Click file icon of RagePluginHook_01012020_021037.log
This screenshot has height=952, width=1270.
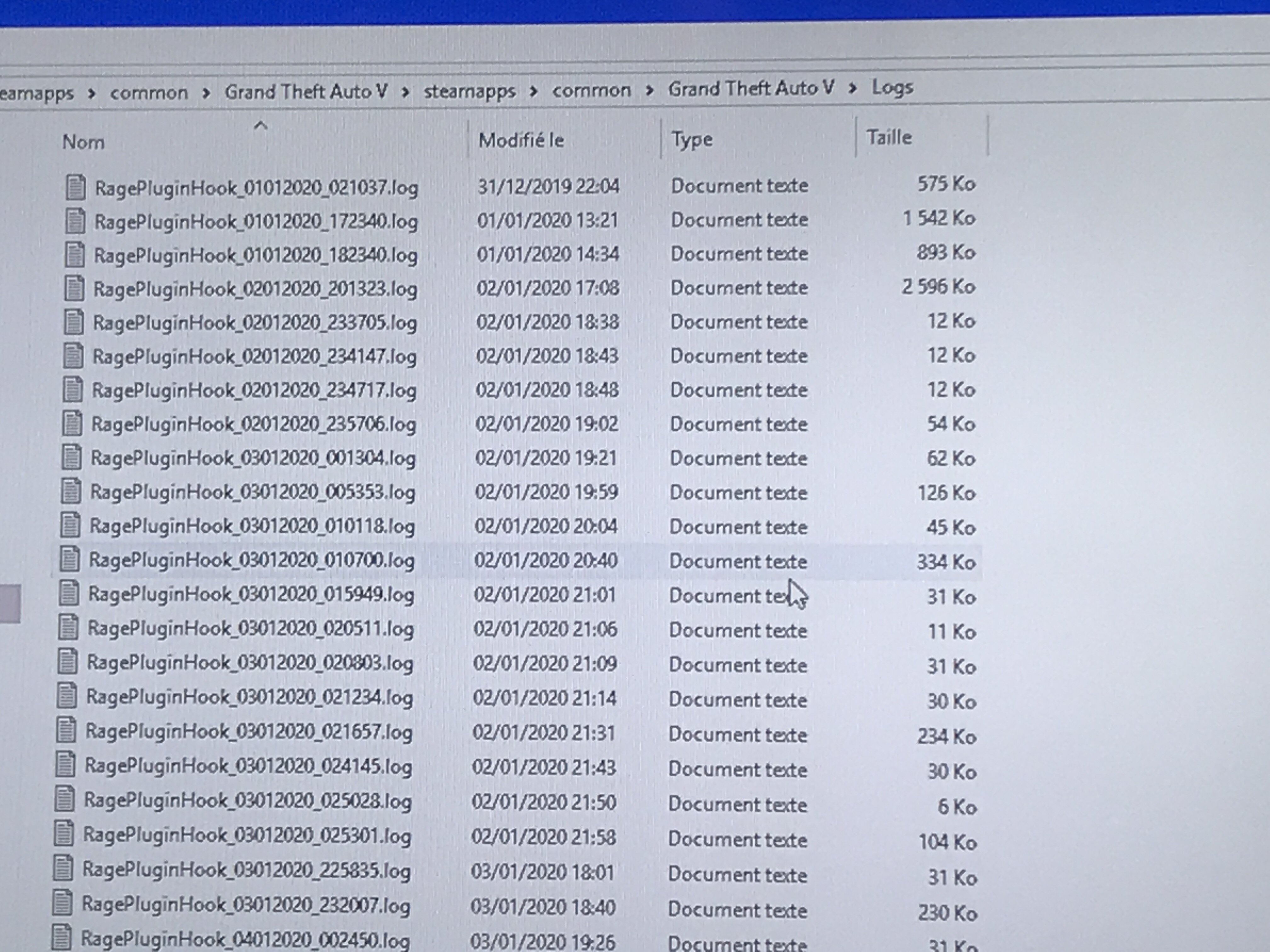tap(76, 188)
